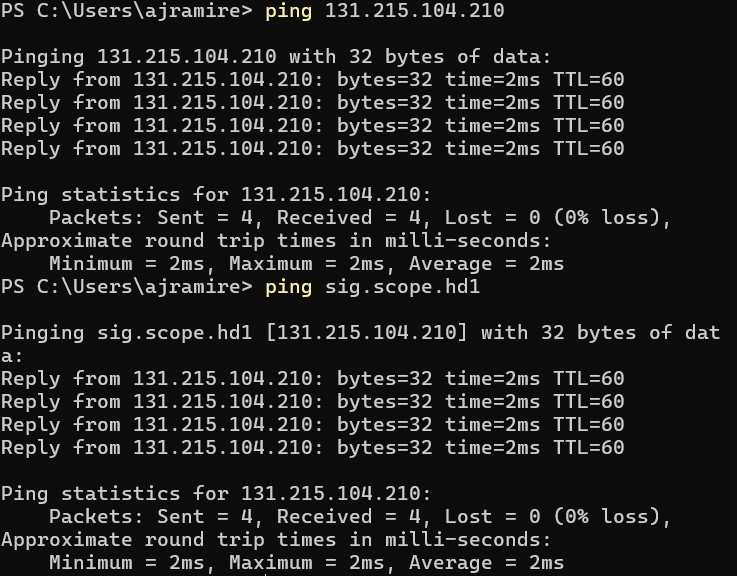Click the wrapped "a:" line fragment

coord(12,356)
